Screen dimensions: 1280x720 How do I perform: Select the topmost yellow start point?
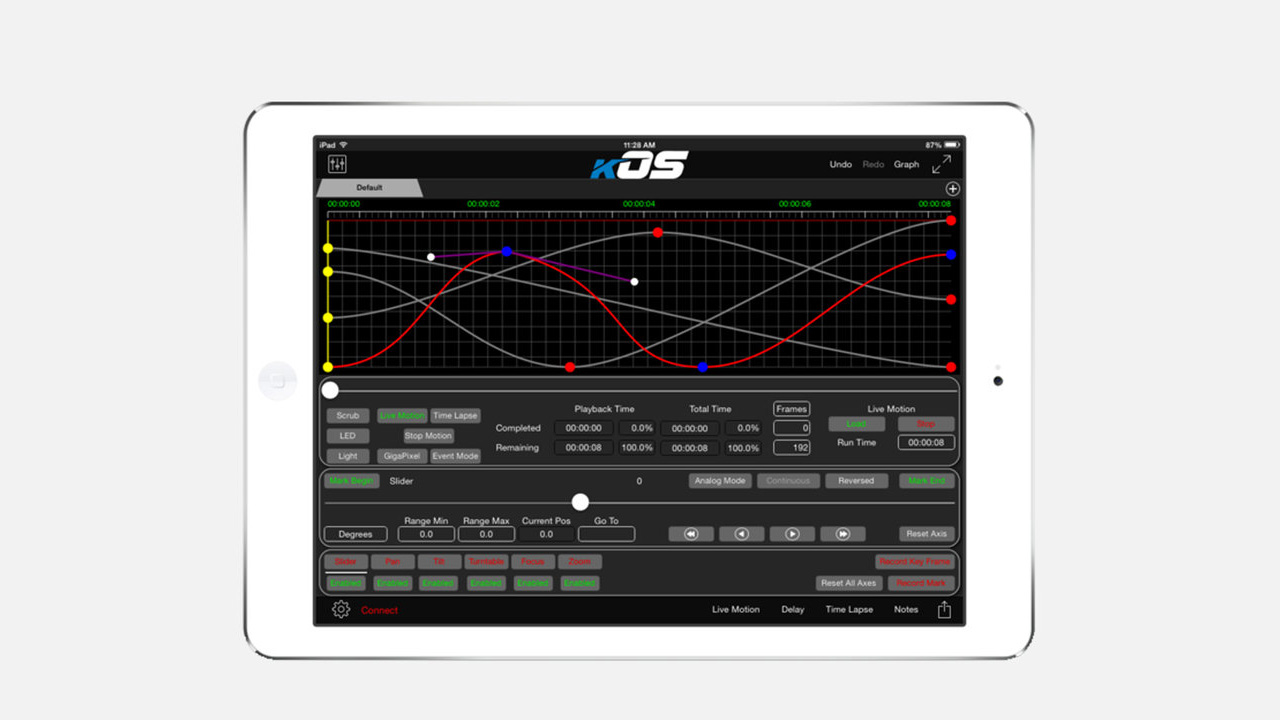pyautogui.click(x=328, y=248)
